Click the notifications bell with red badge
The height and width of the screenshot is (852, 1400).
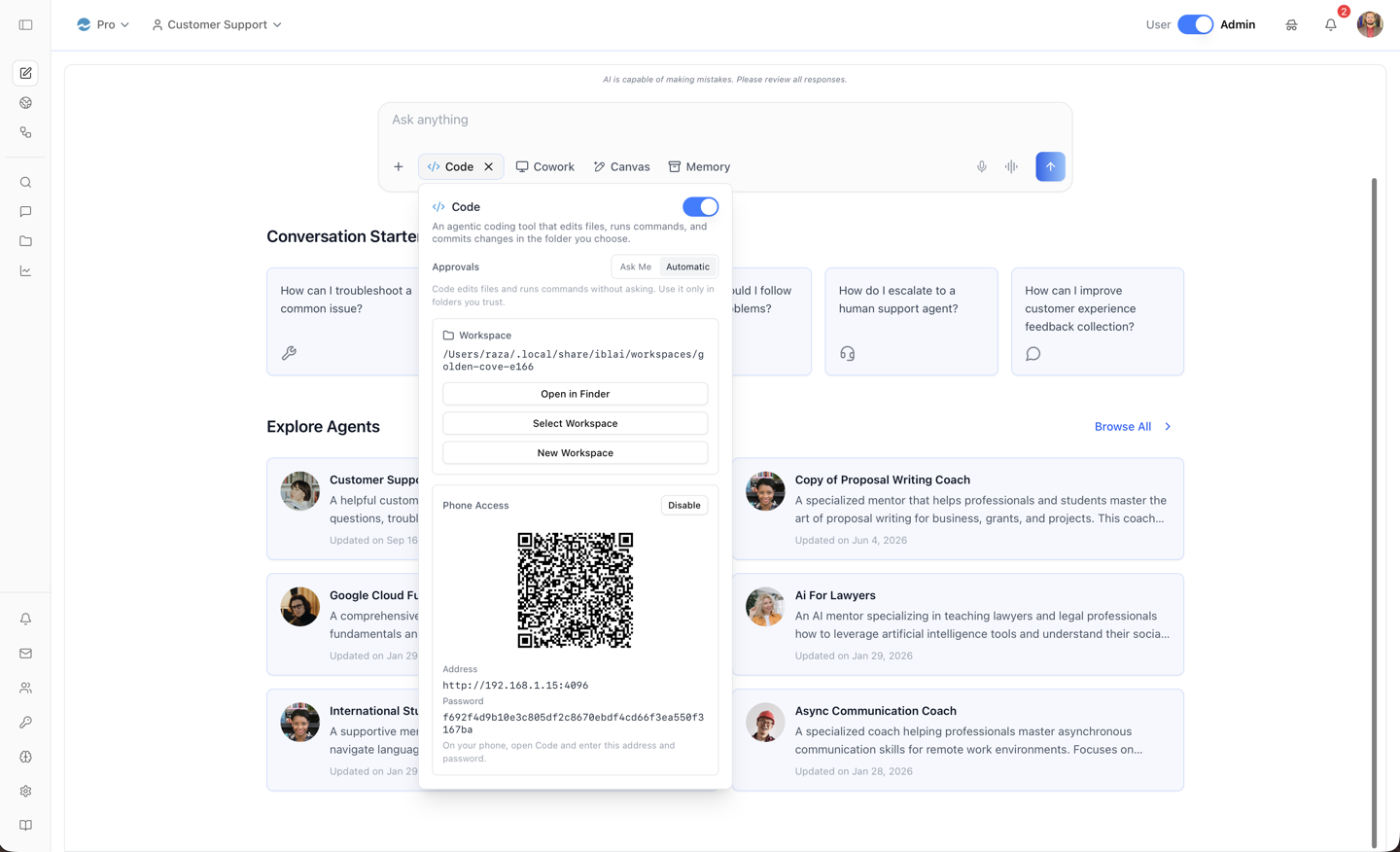pos(1331,24)
